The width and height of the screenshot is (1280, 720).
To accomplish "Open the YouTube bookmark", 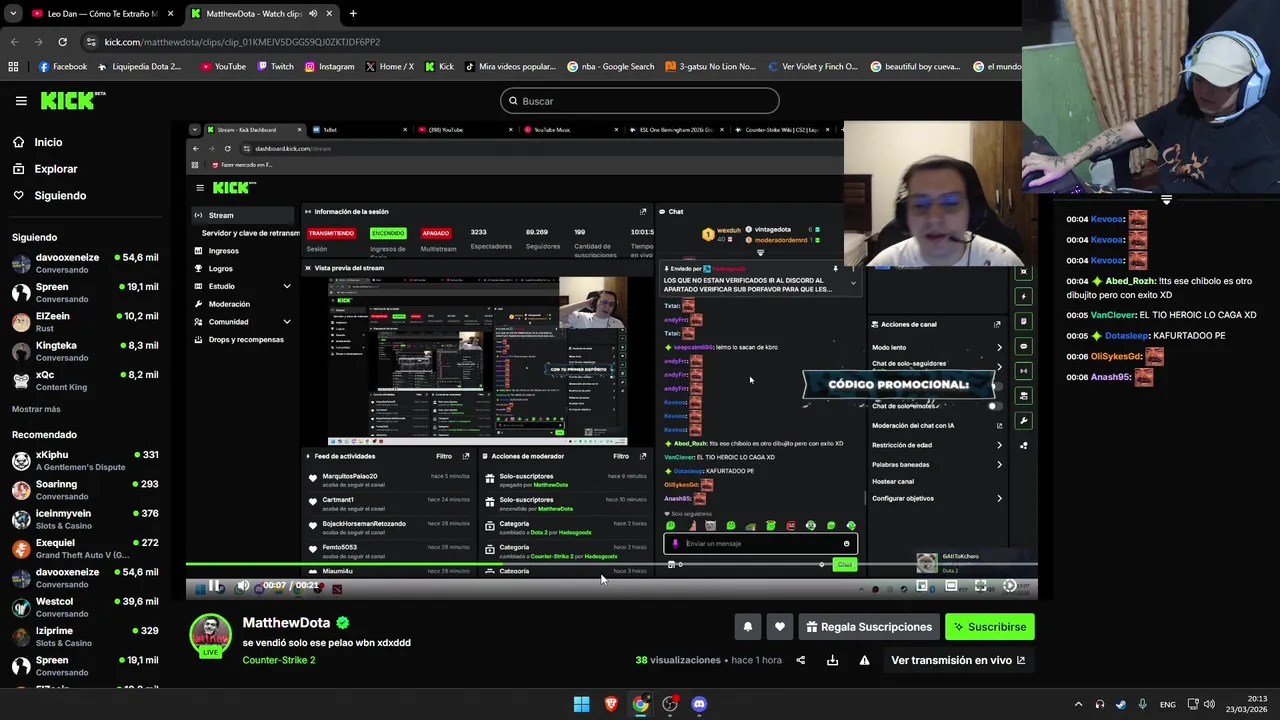I will click(223, 67).
